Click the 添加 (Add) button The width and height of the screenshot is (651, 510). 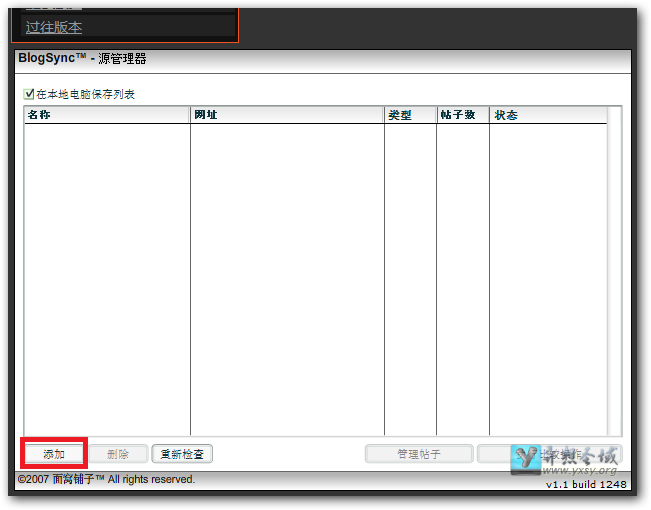(x=54, y=454)
